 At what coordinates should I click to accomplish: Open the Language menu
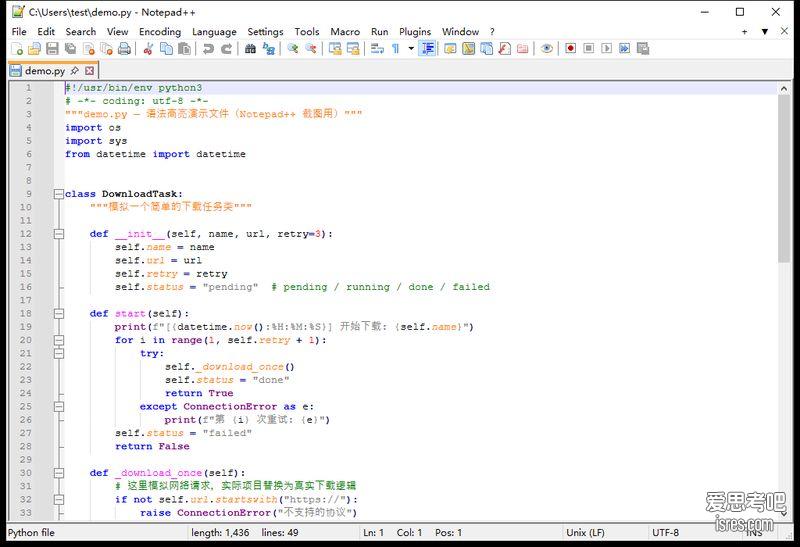tap(214, 32)
